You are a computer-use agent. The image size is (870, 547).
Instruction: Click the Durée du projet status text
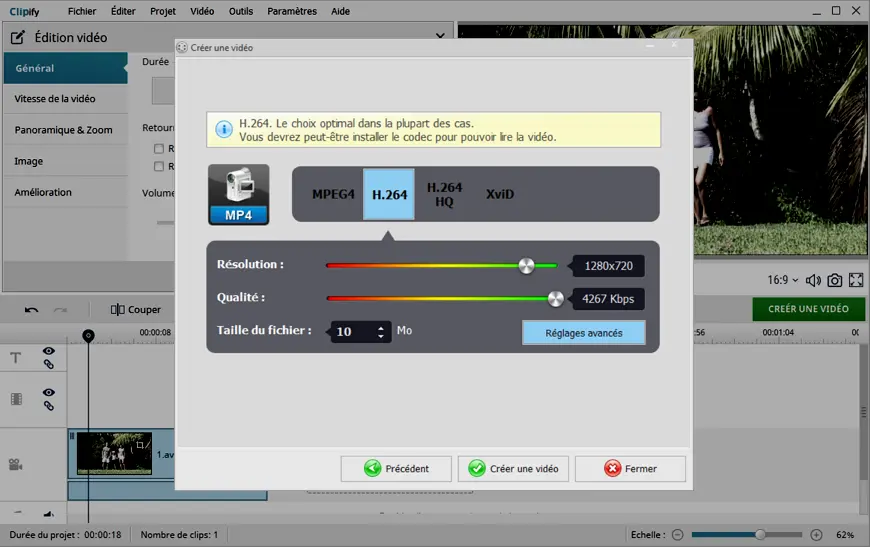65,535
